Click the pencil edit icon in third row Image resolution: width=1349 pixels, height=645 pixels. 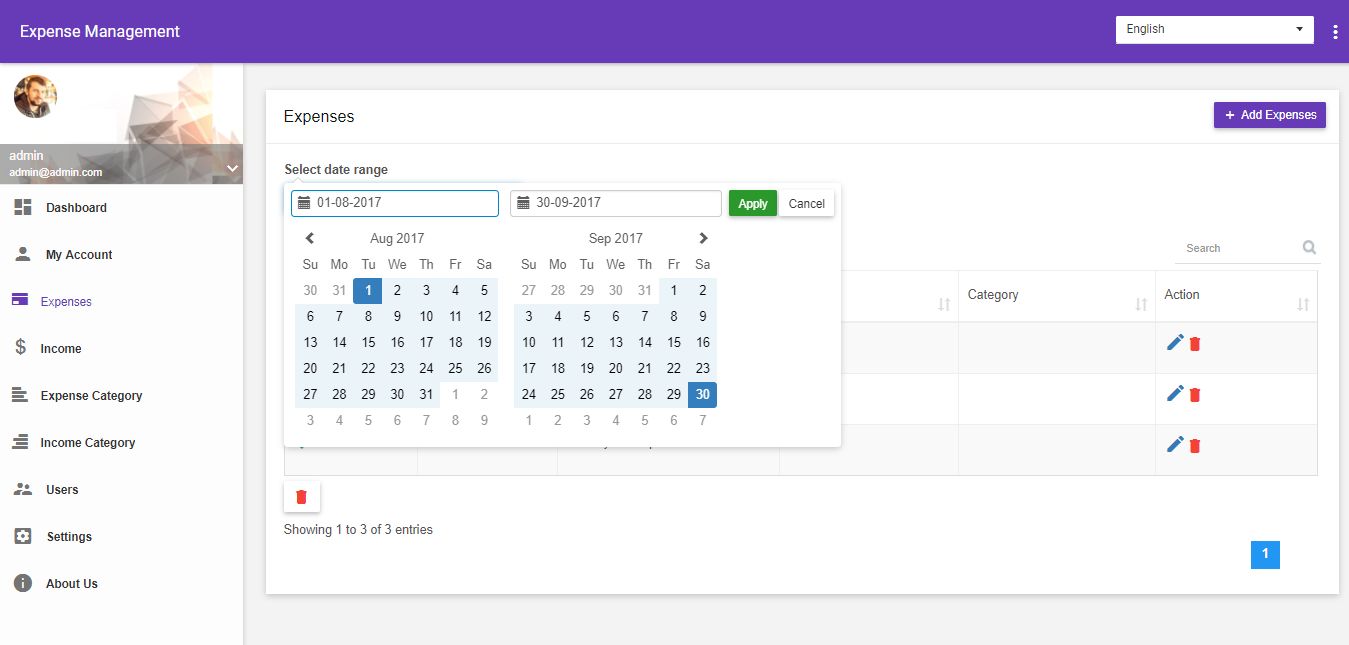(x=1175, y=445)
